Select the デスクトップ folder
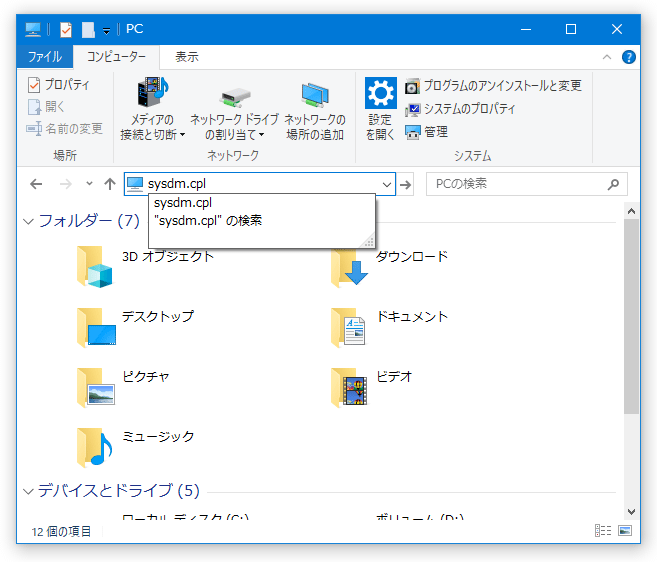The image size is (657, 562). tap(136, 327)
